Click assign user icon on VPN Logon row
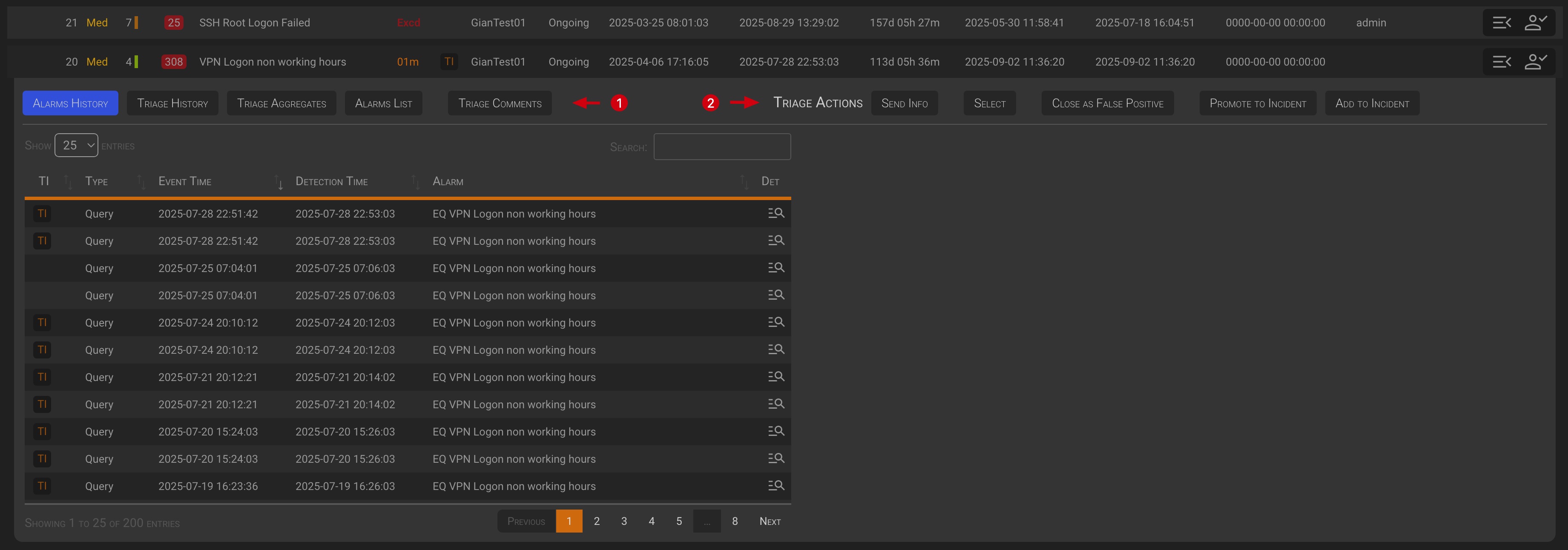This screenshot has width=1568, height=550. 1535,61
